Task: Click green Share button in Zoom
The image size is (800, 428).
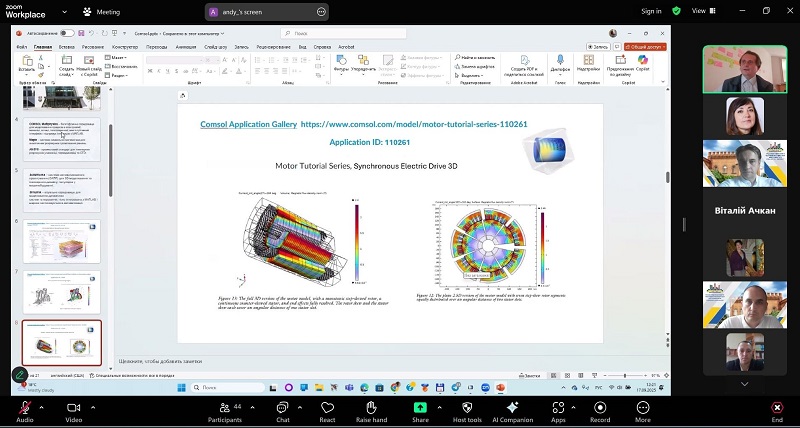Action: (420, 411)
